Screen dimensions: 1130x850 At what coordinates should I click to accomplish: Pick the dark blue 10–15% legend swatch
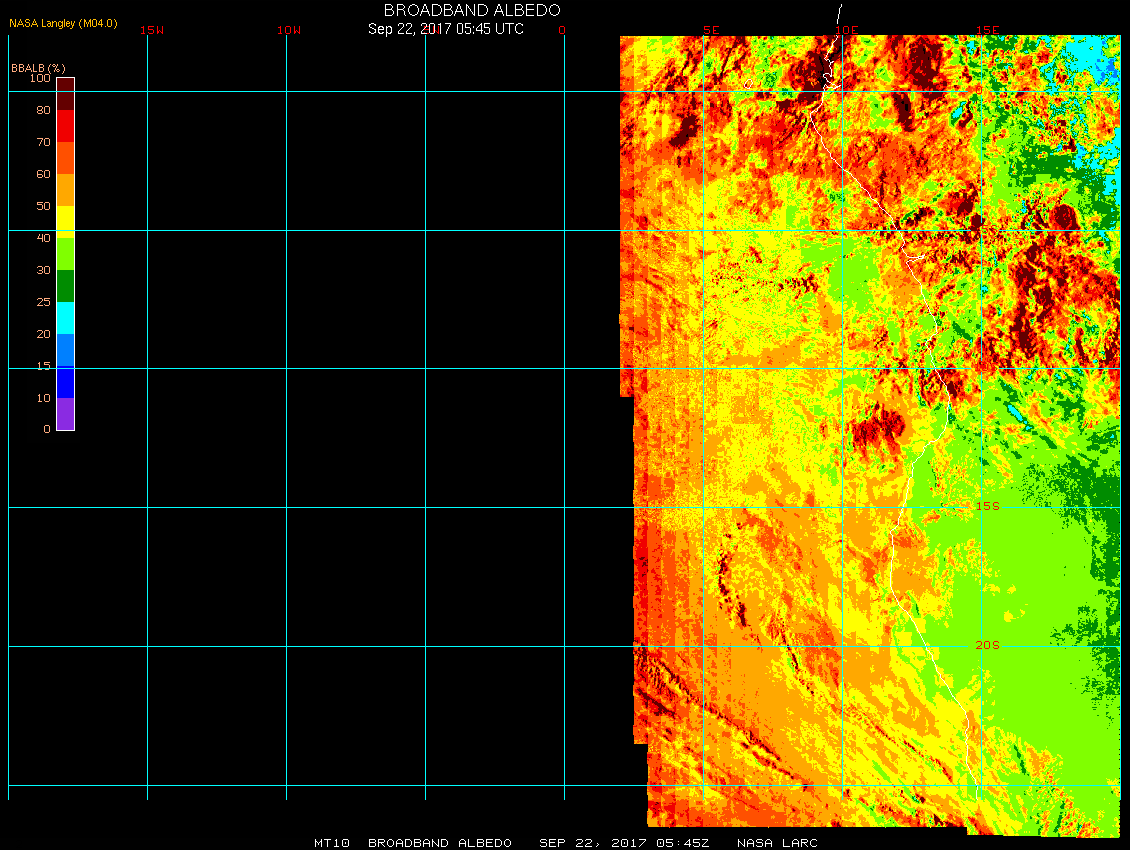[x=65, y=382]
